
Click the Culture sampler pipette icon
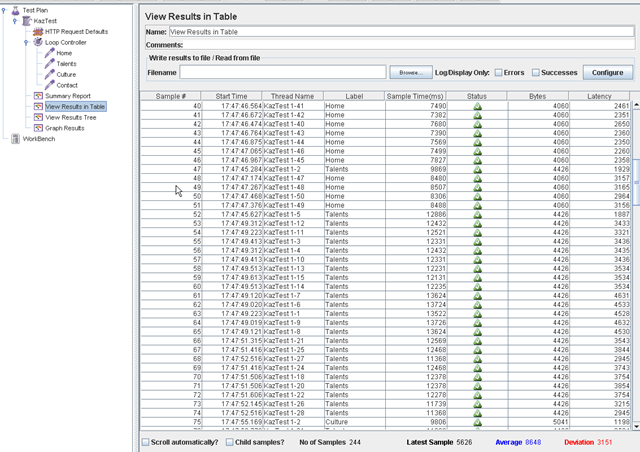click(x=49, y=74)
